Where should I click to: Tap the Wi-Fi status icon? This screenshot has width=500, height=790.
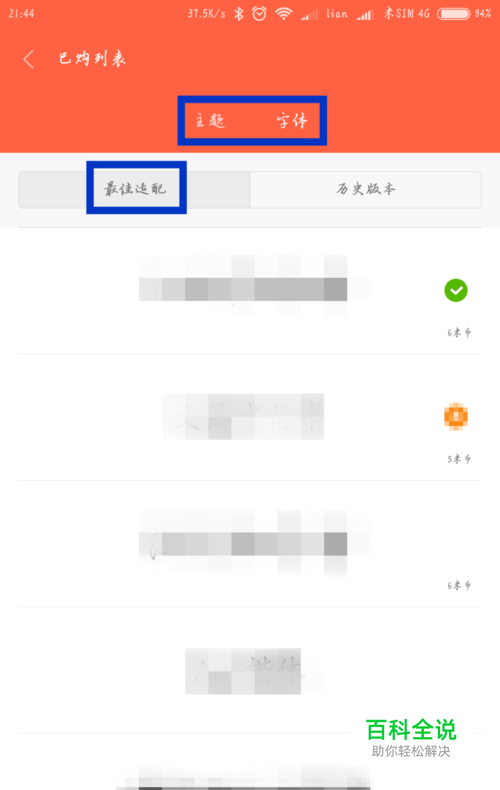[x=284, y=14]
